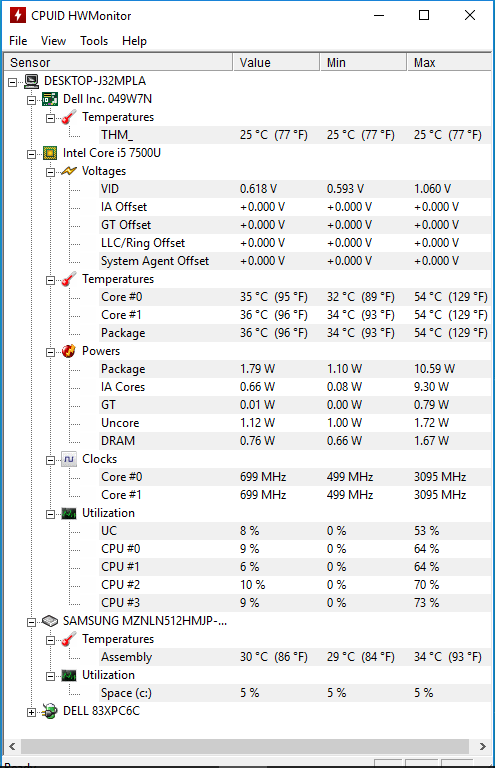The height and width of the screenshot is (768, 495).
Task: Collapse the Intel Core i5 7500U node
Action: (x=31, y=154)
